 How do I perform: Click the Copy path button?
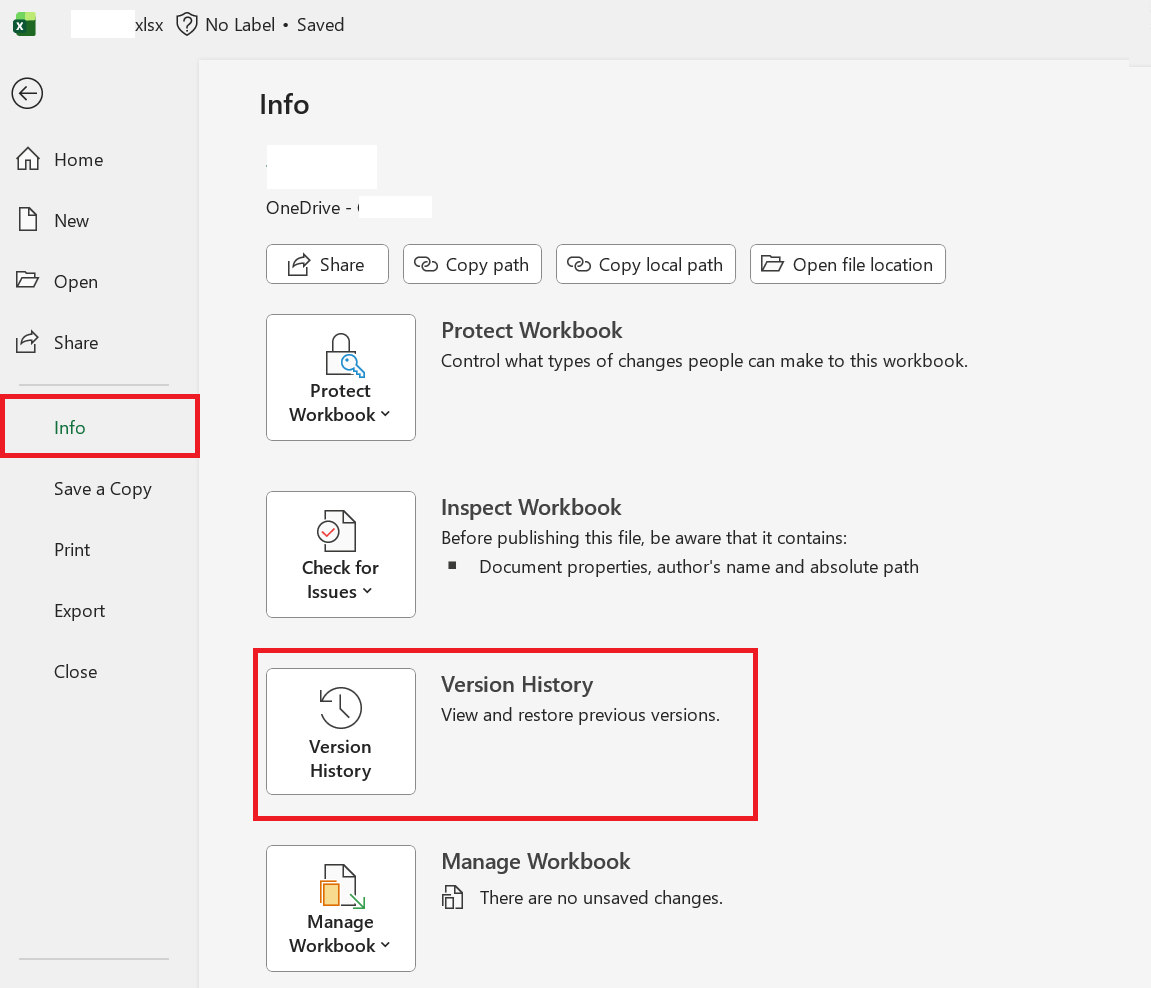tap(472, 264)
